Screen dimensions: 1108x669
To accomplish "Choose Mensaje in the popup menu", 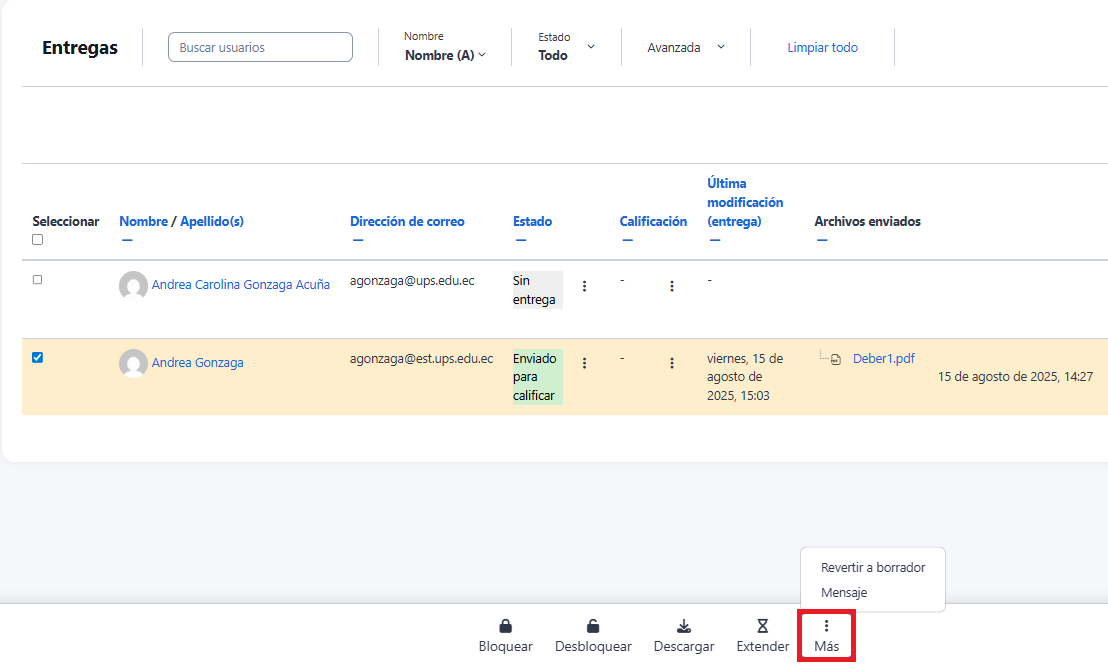I will (x=844, y=592).
